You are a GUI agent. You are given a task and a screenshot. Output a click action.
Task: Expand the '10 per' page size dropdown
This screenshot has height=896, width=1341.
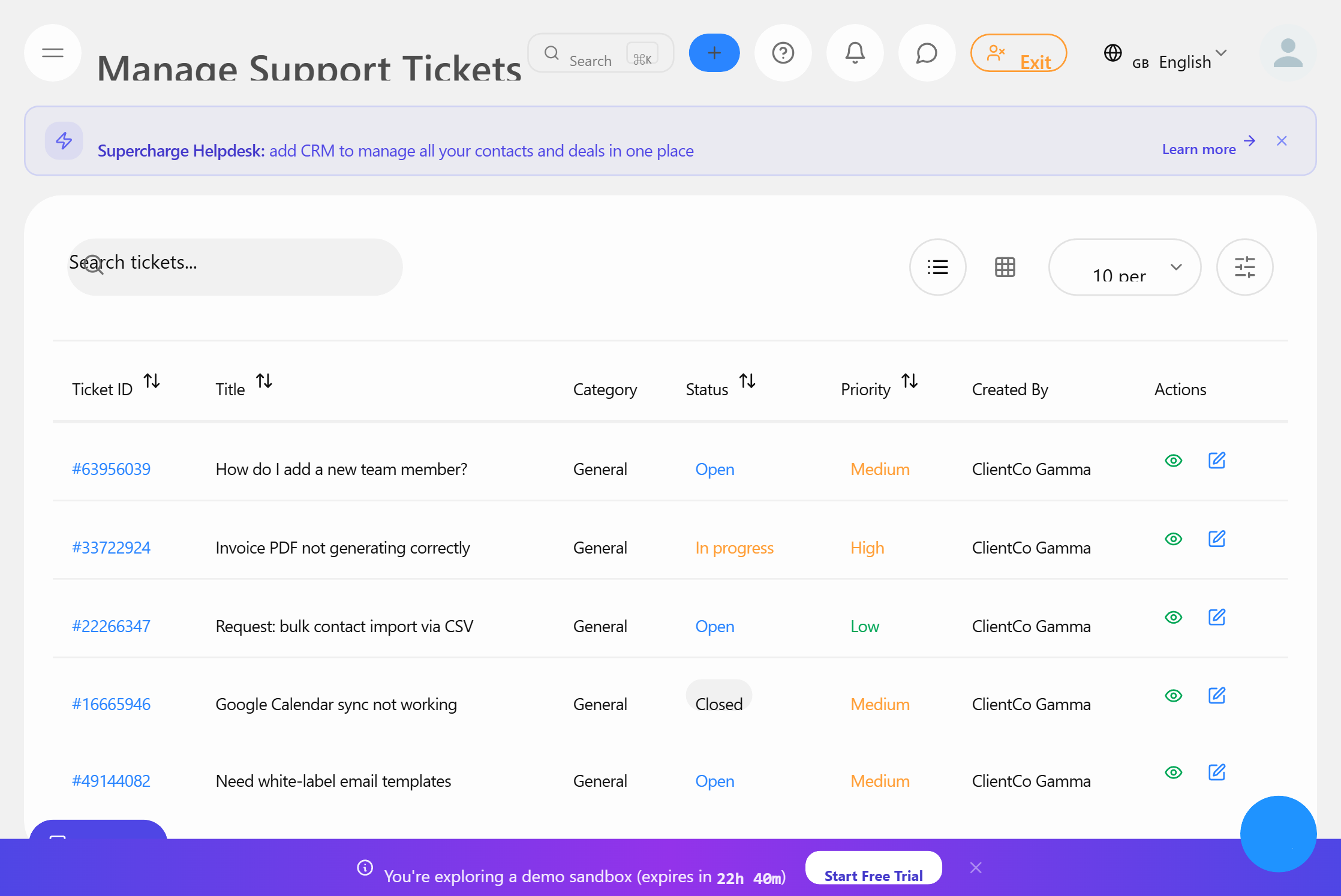[x=1124, y=267]
